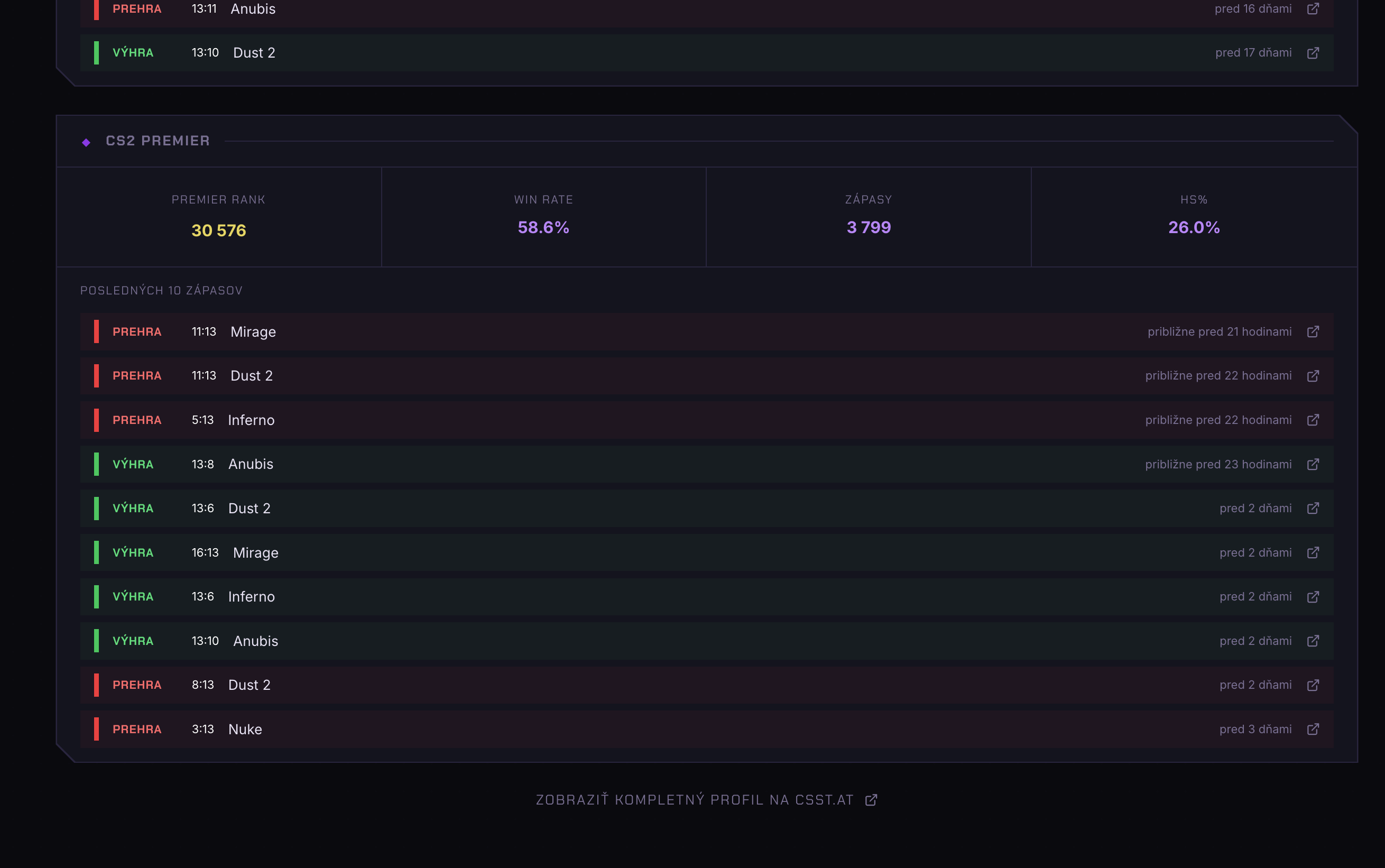Viewport: 1385px width, 868px height.
Task: Open external link for the 13:10 Anubis win
Action: (x=1313, y=641)
